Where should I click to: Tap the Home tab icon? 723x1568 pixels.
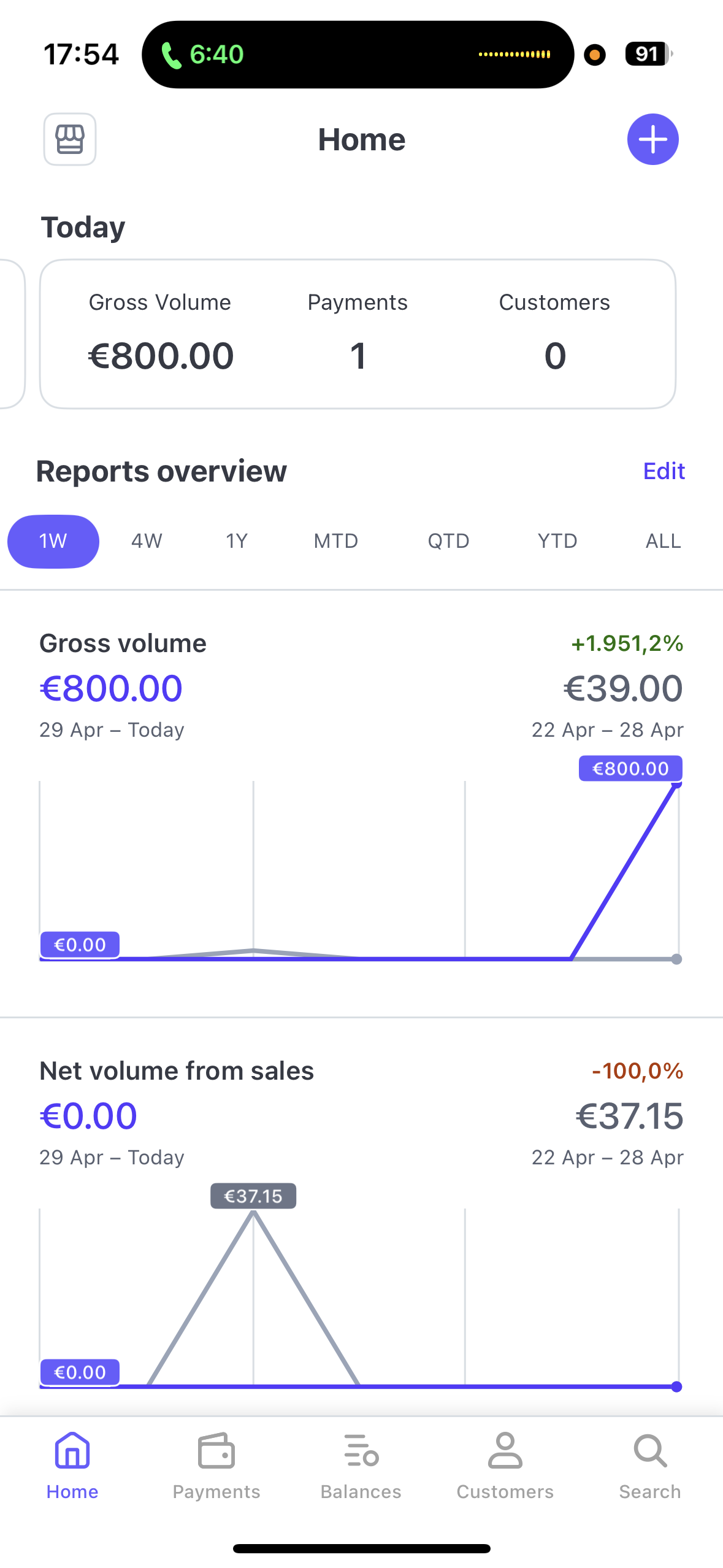[72, 1451]
